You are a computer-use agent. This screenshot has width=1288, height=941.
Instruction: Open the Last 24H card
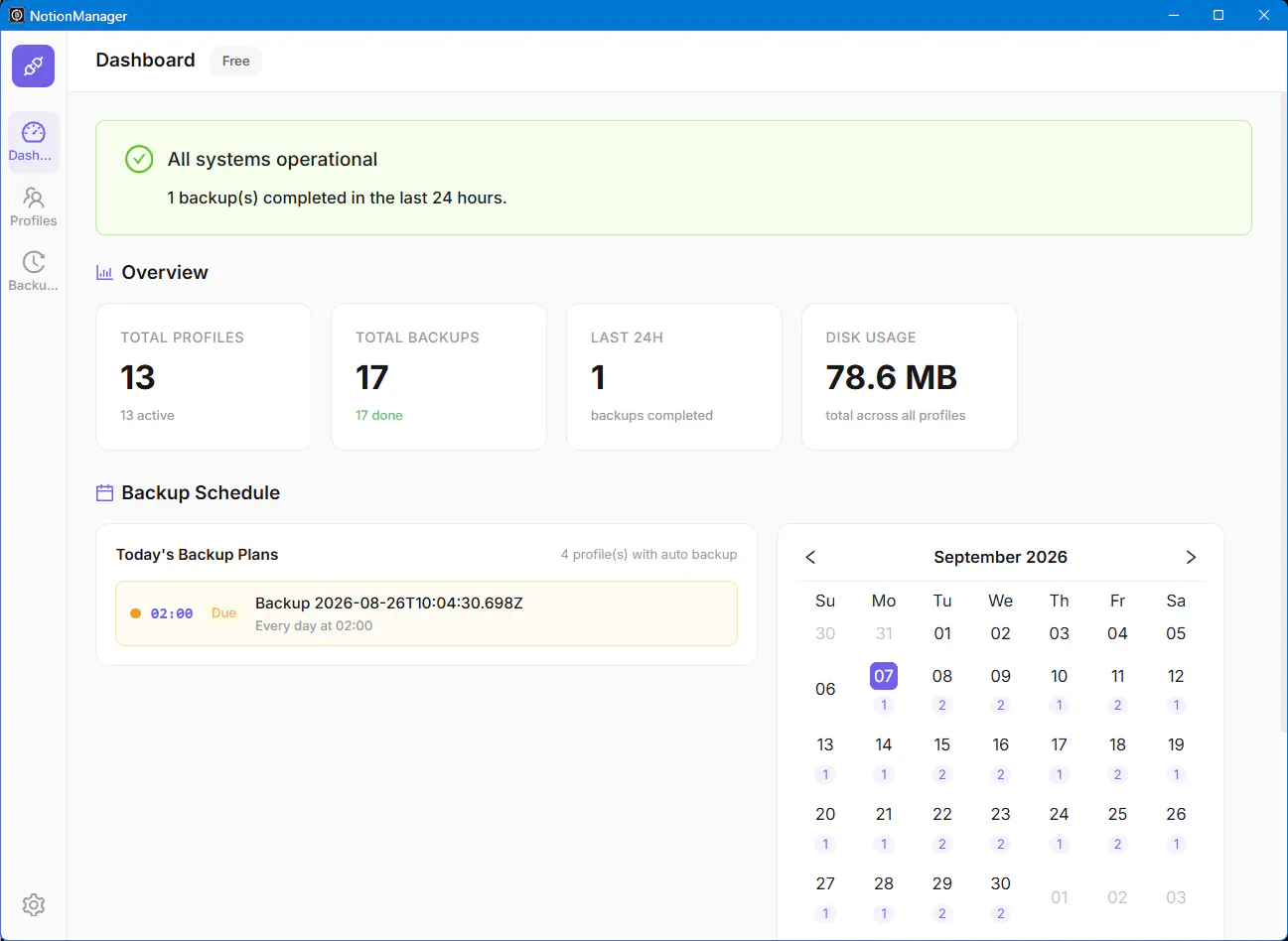[x=674, y=376]
